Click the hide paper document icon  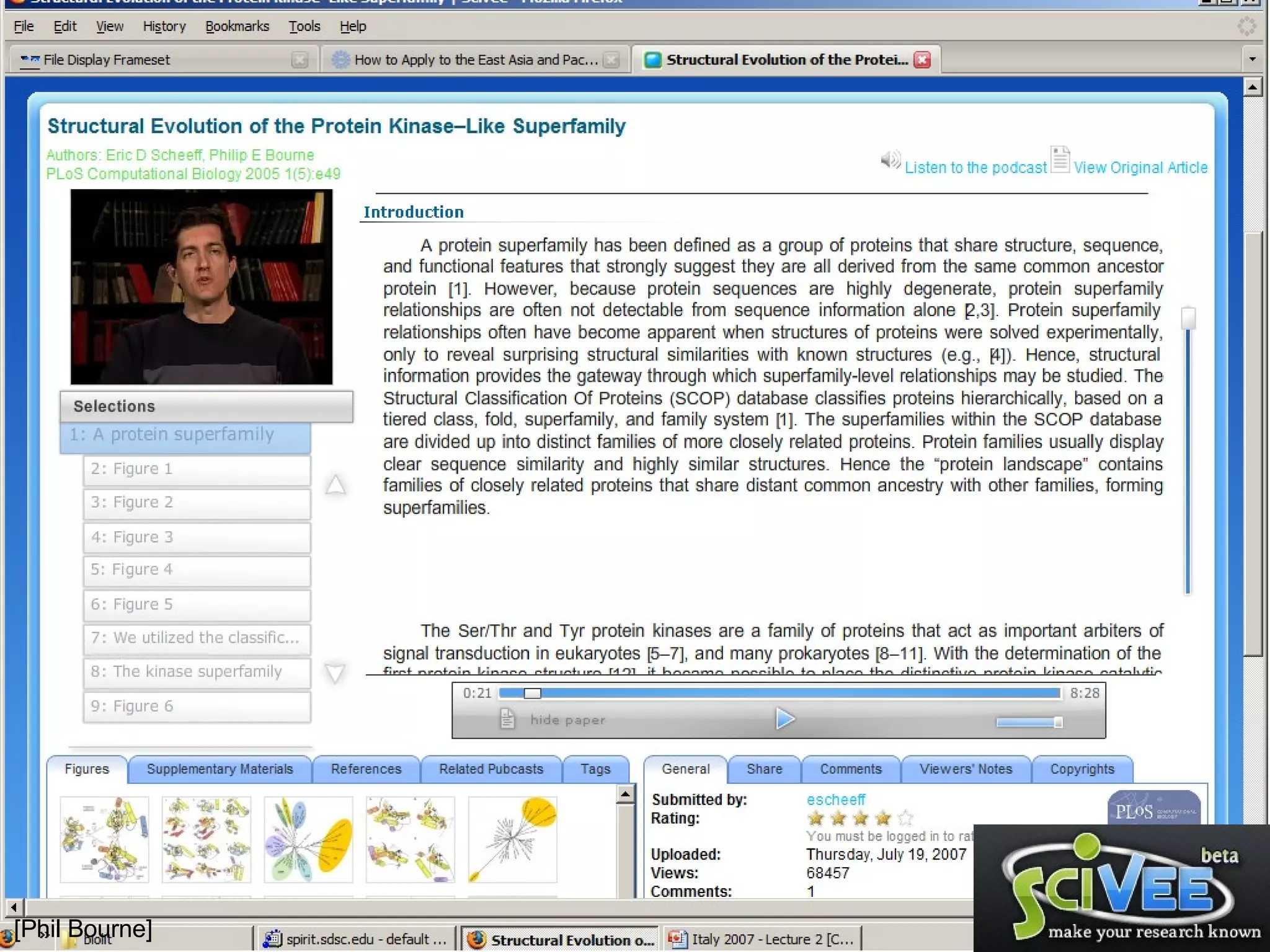point(507,720)
